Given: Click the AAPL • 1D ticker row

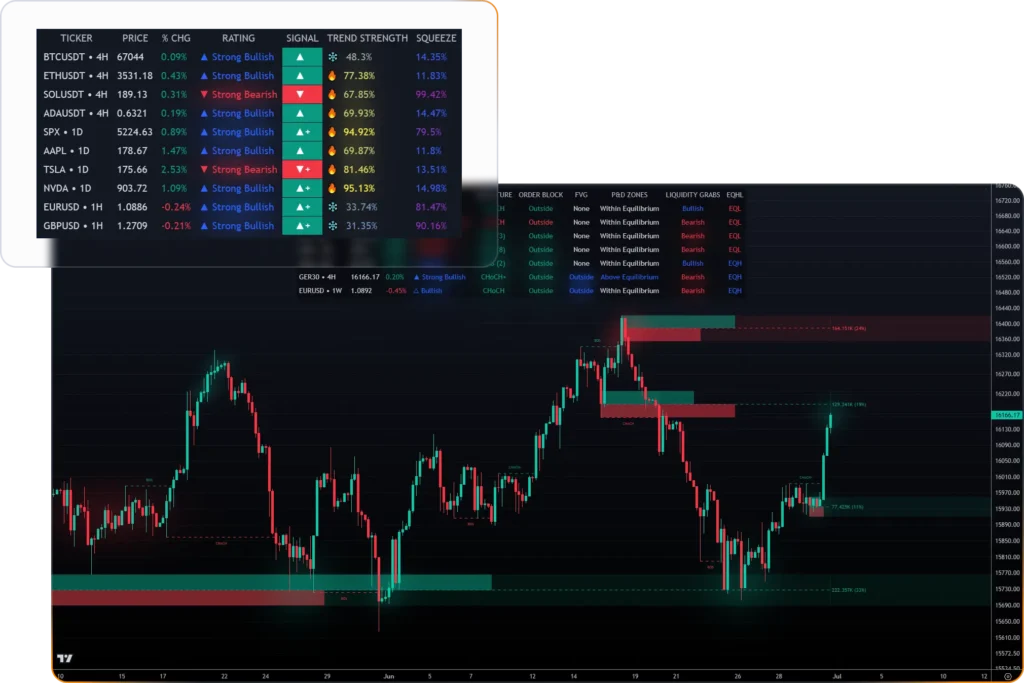Looking at the screenshot, I should point(67,151).
